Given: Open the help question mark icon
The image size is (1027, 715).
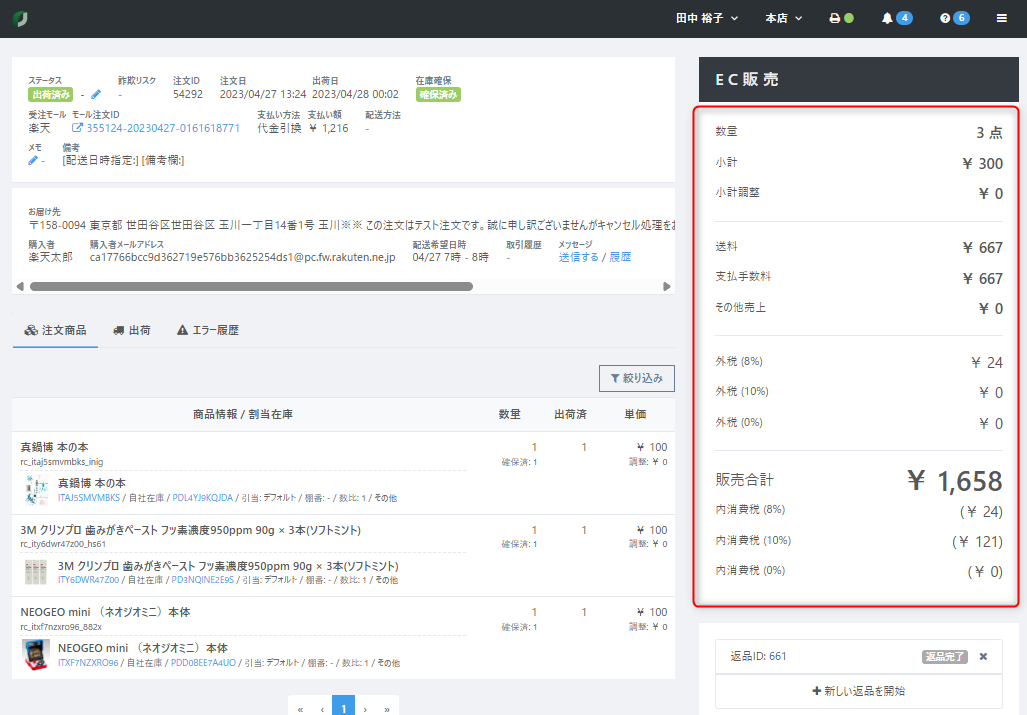Looking at the screenshot, I should coord(945,19).
